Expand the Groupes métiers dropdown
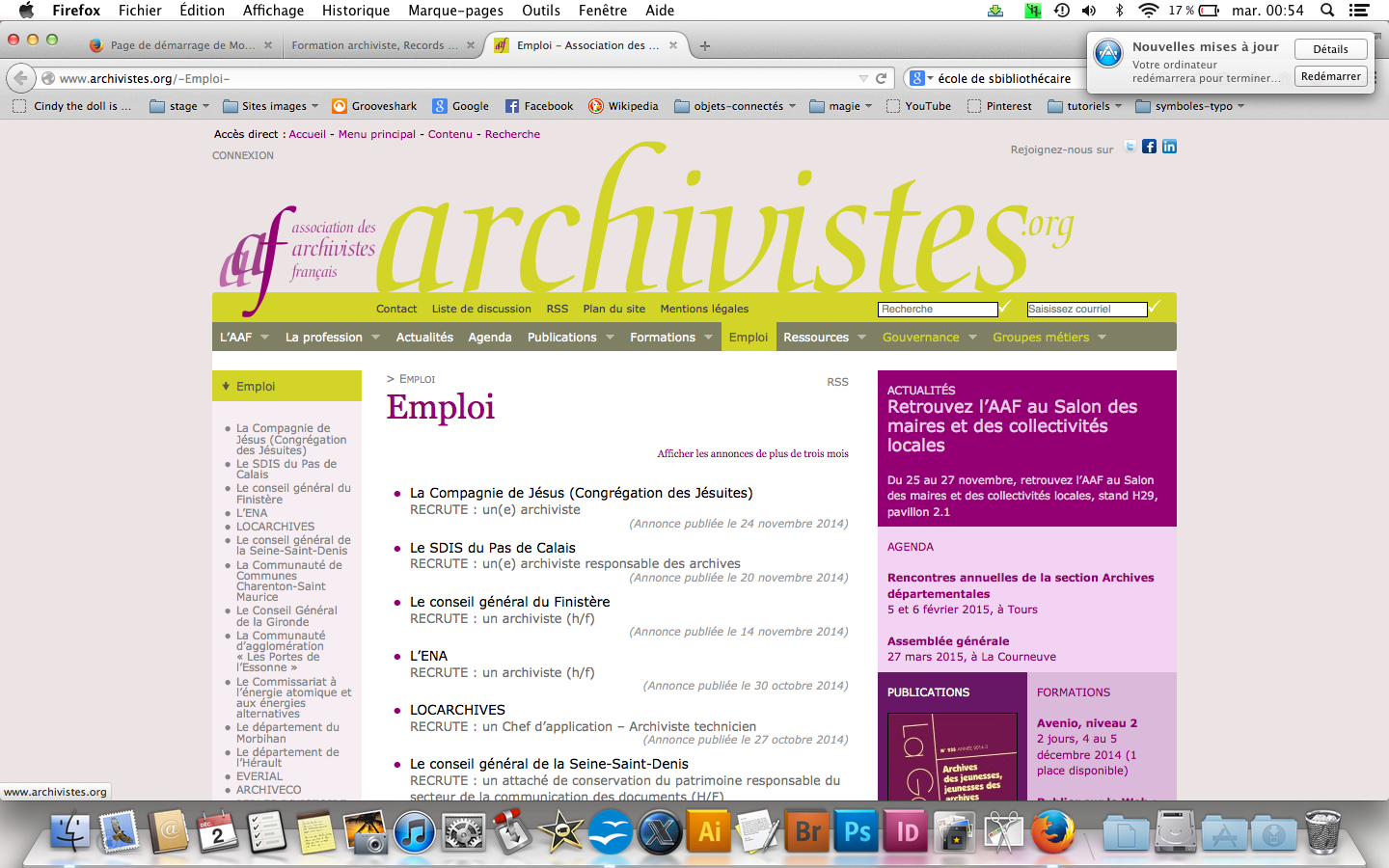The width and height of the screenshot is (1389, 868). tap(1102, 338)
